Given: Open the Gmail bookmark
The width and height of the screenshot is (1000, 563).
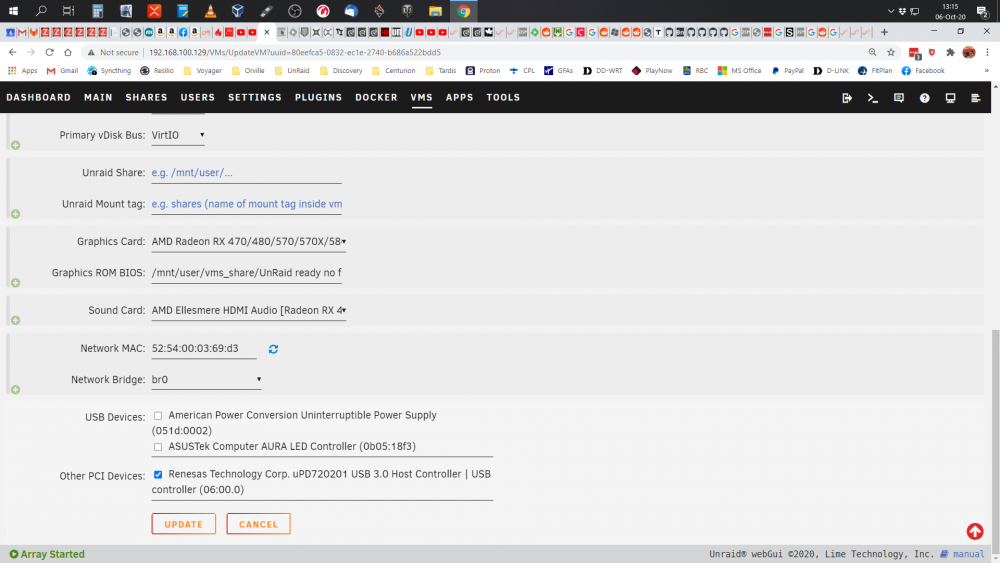Looking at the screenshot, I should click(x=62, y=71).
